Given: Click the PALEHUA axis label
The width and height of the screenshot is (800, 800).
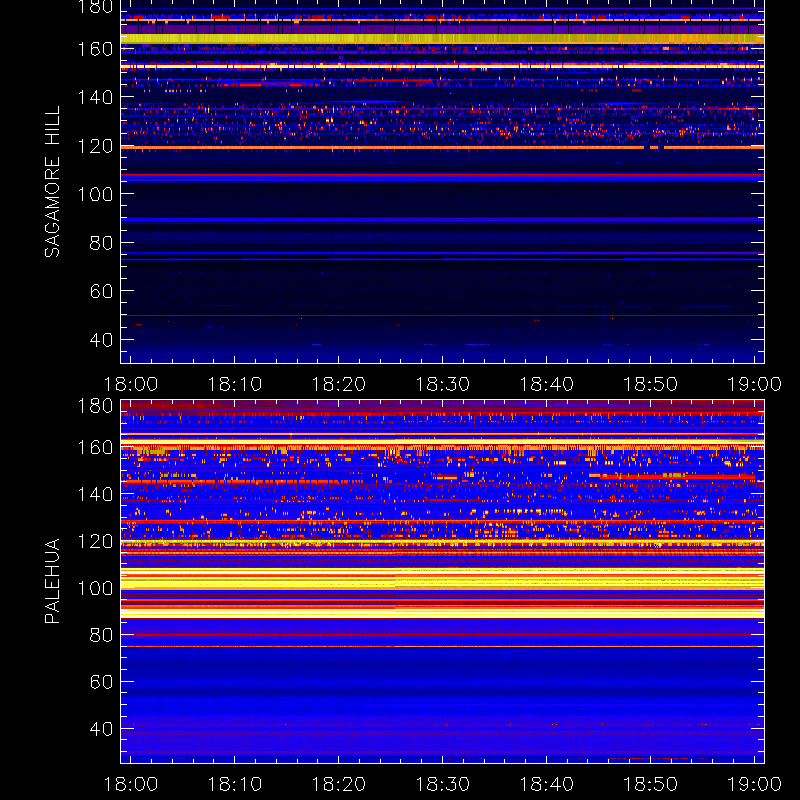Looking at the screenshot, I should click(53, 581).
